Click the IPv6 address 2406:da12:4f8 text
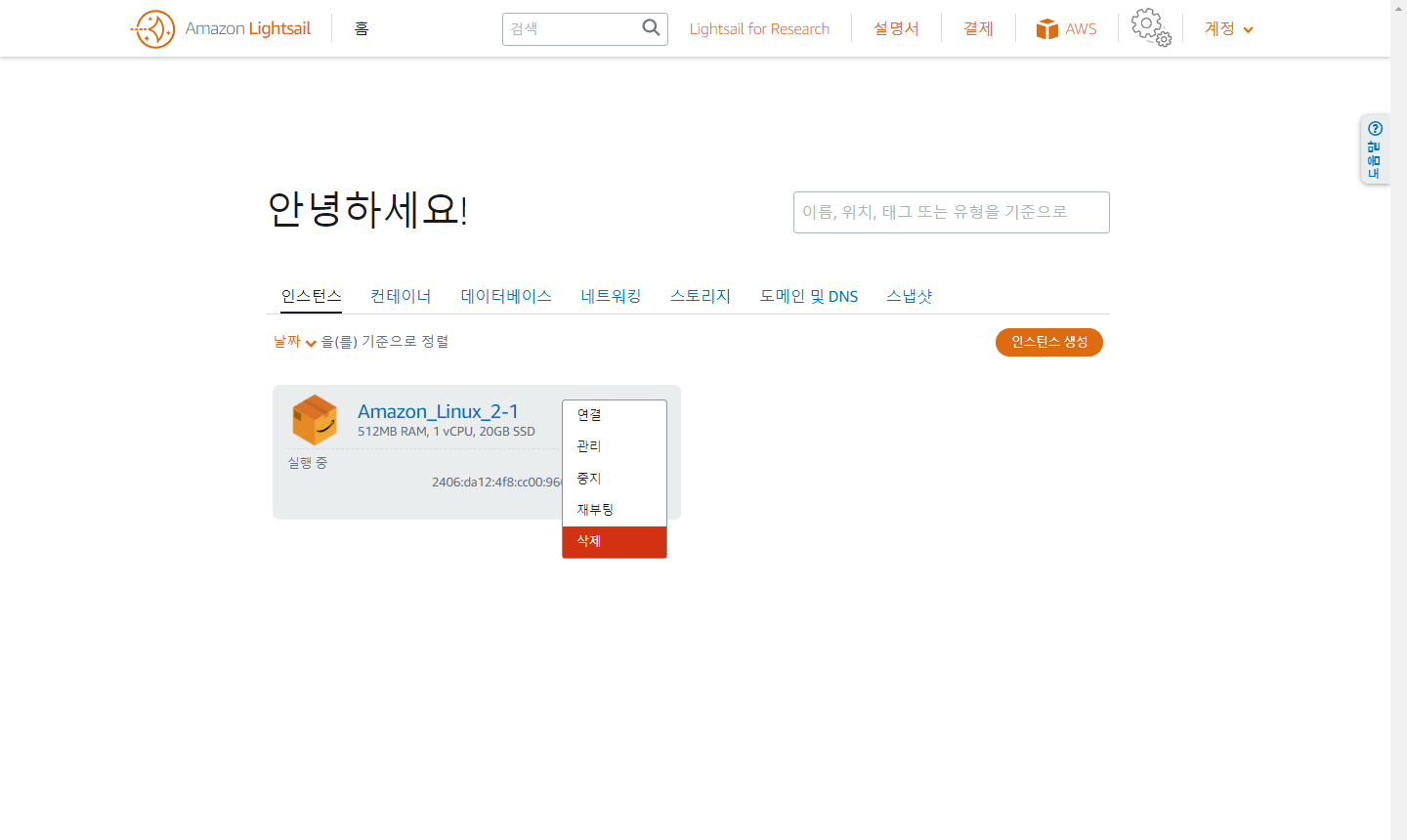The image size is (1407, 840). (x=497, y=482)
